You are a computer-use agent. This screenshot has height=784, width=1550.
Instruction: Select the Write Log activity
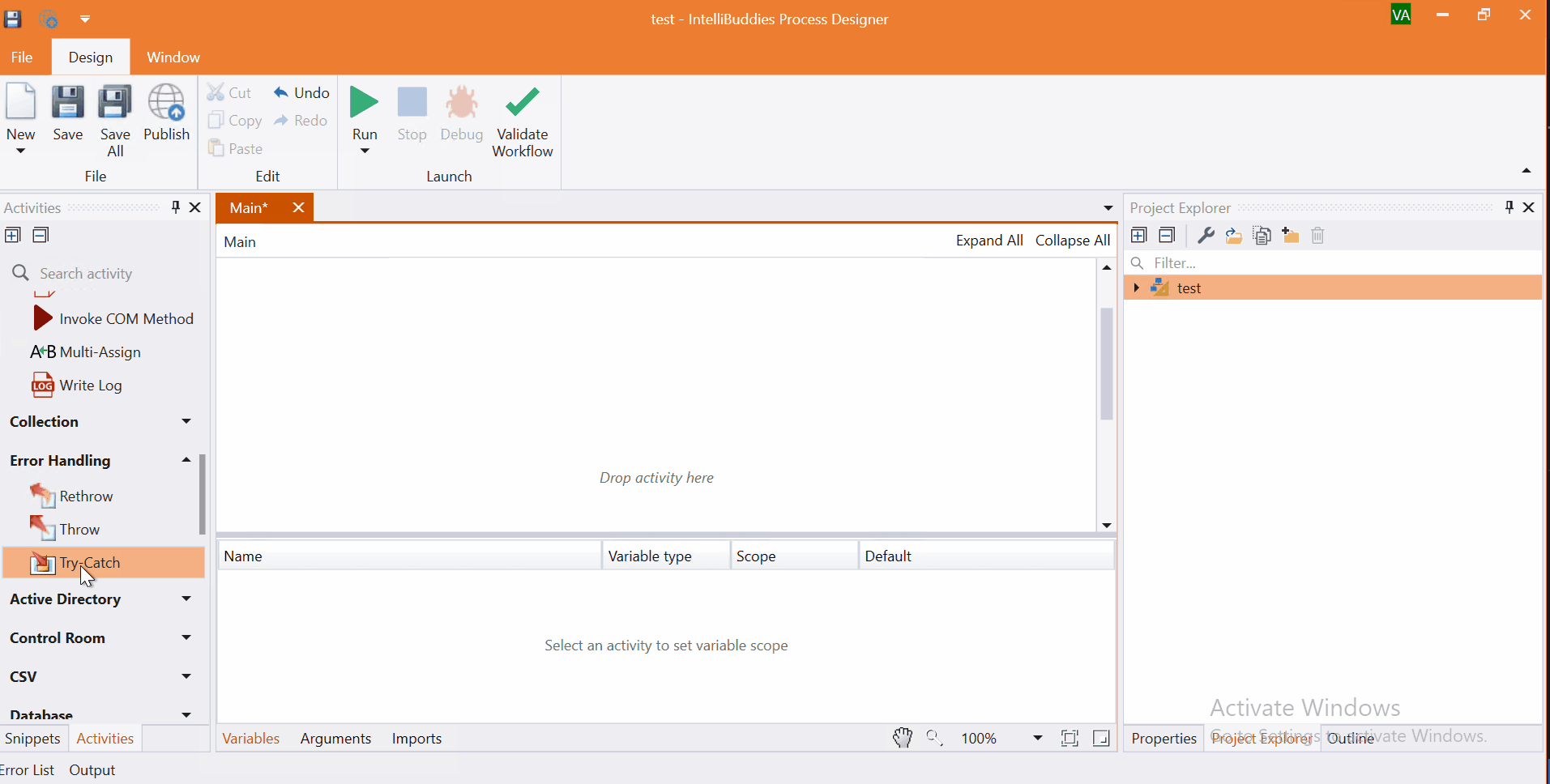(x=76, y=386)
